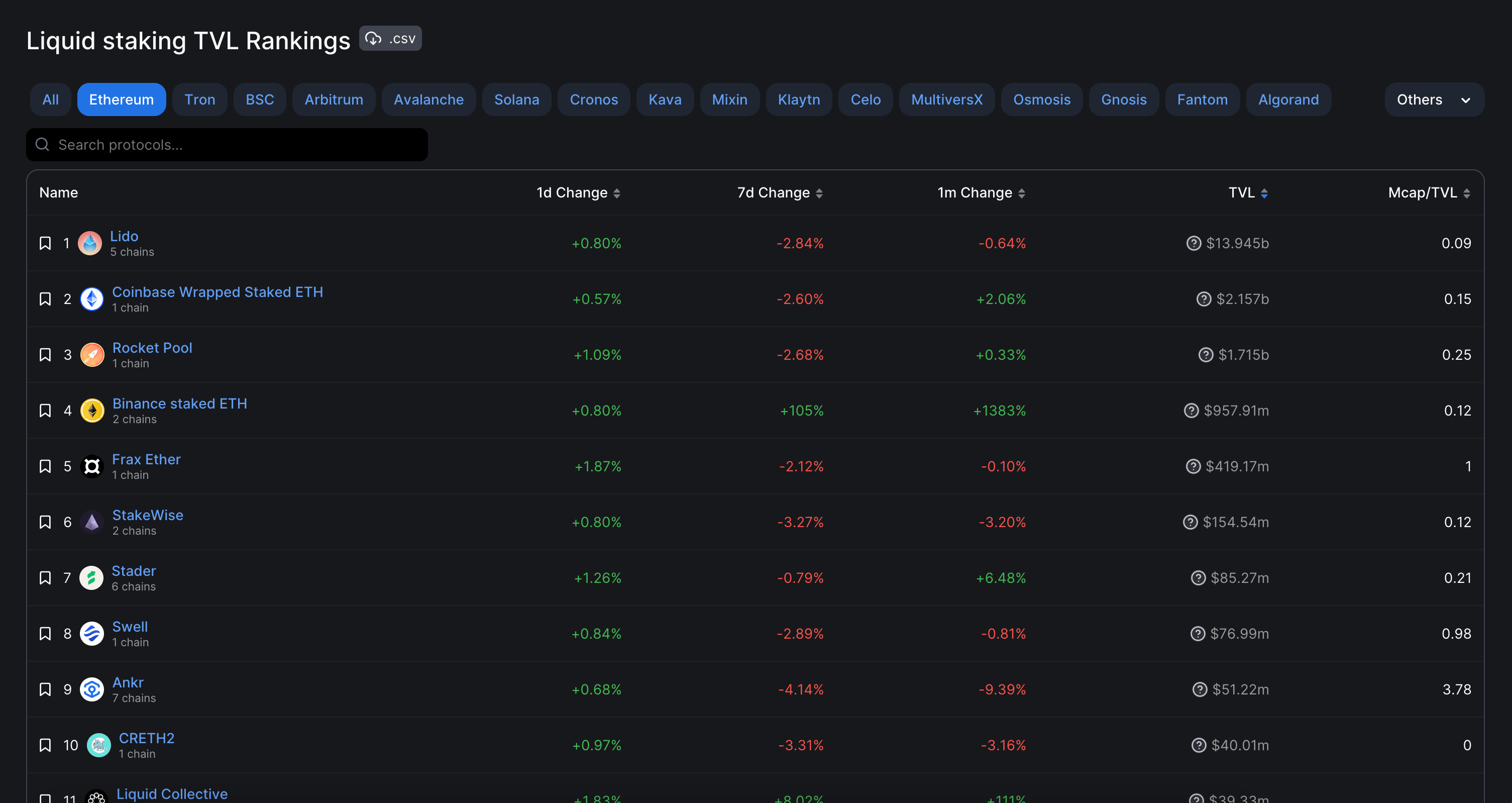Click the Frax Ether logo icon

[92, 466]
